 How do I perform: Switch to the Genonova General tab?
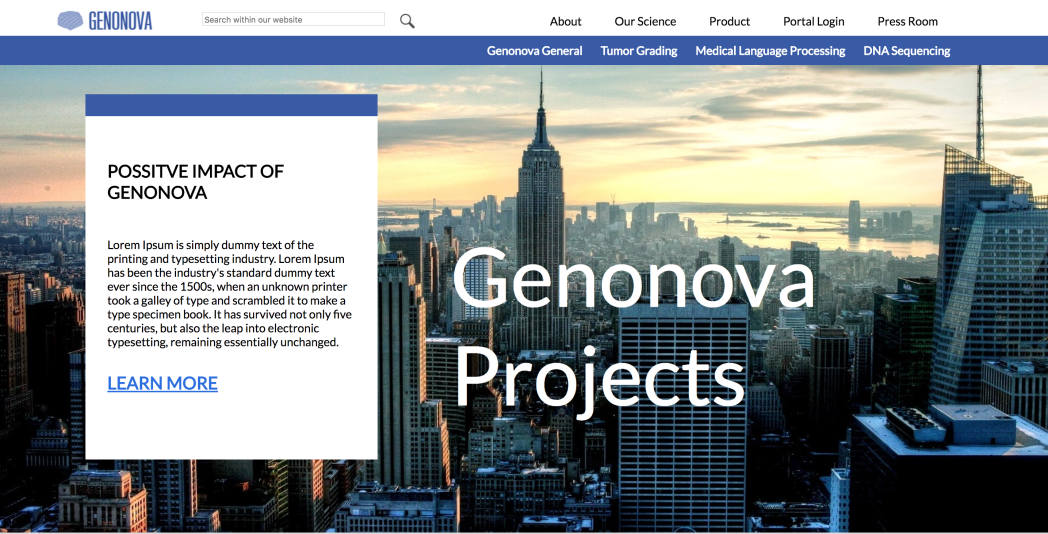click(534, 51)
